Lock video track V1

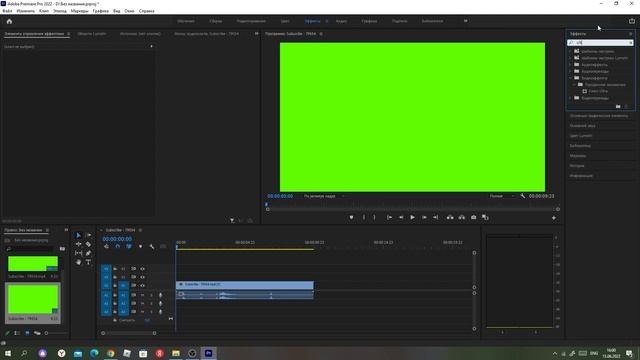pyautogui.click(x=115, y=285)
